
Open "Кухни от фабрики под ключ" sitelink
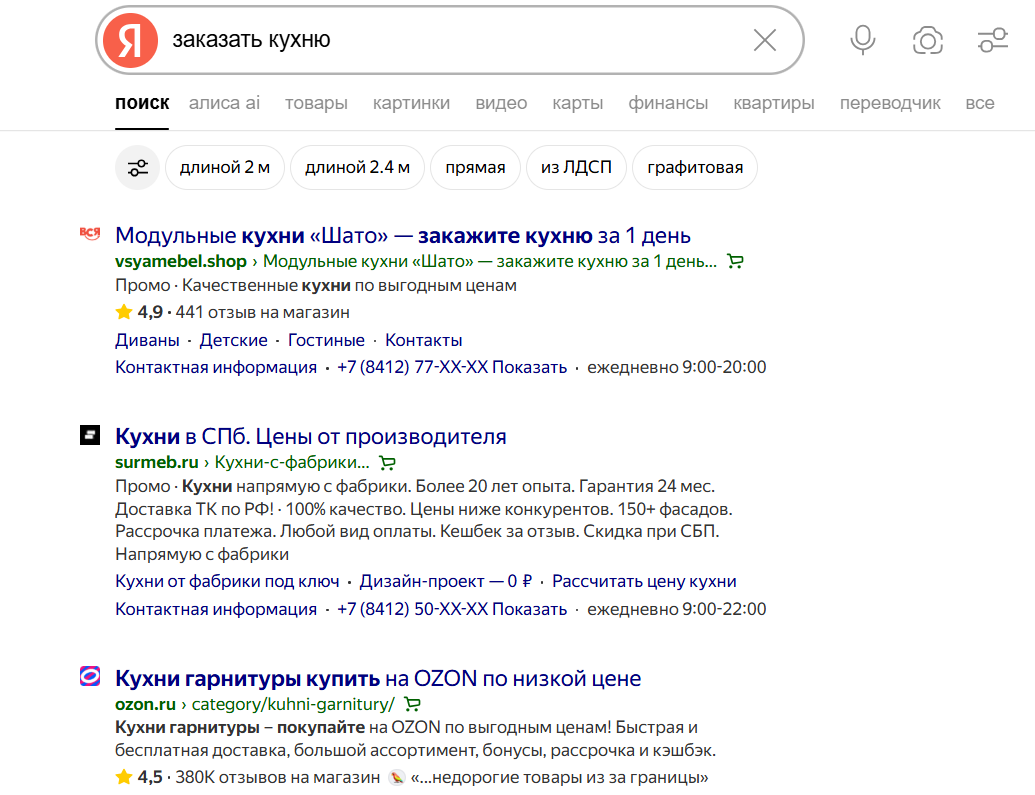coord(227,581)
